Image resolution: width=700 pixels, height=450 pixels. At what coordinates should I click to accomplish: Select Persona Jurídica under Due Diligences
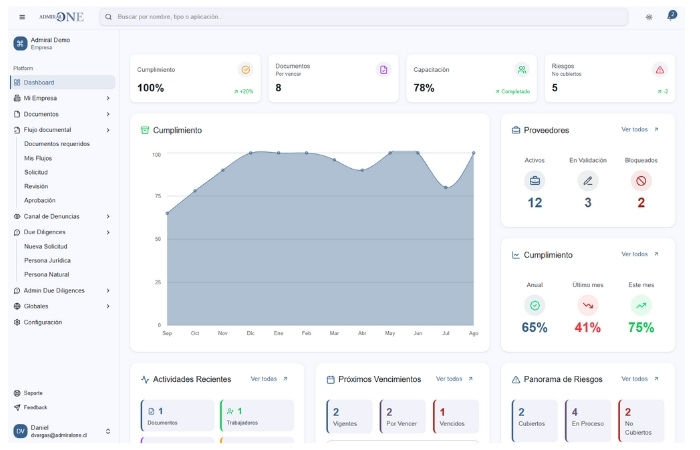click(47, 260)
